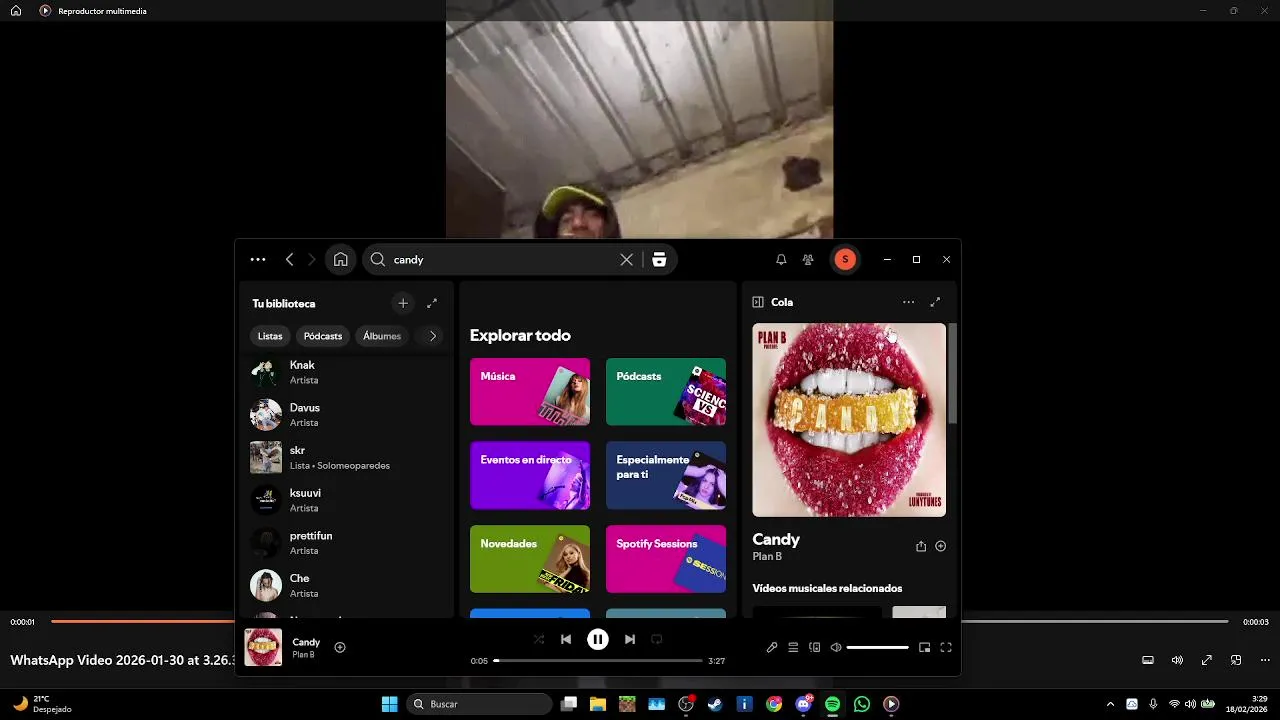Expand the now playing panel fullscreen

[x=935, y=302]
